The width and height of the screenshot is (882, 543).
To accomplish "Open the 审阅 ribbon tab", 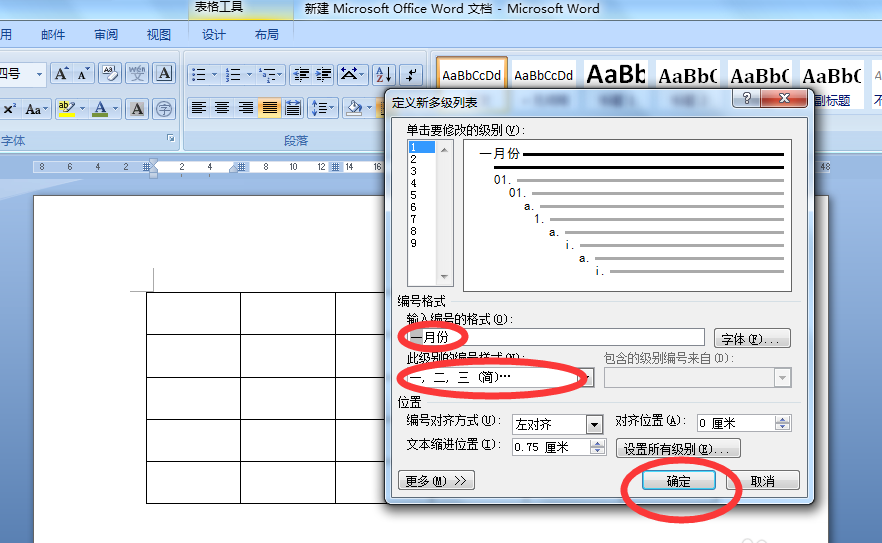I will [106, 35].
